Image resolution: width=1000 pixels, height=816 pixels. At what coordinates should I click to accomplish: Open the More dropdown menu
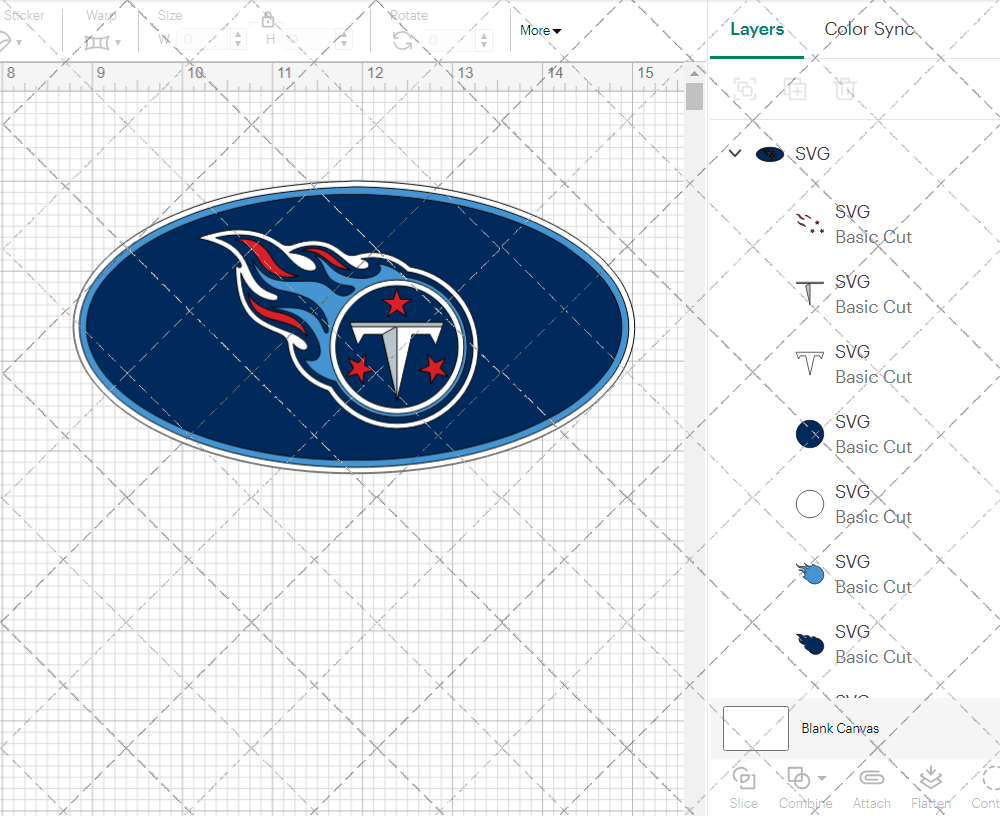coord(540,31)
